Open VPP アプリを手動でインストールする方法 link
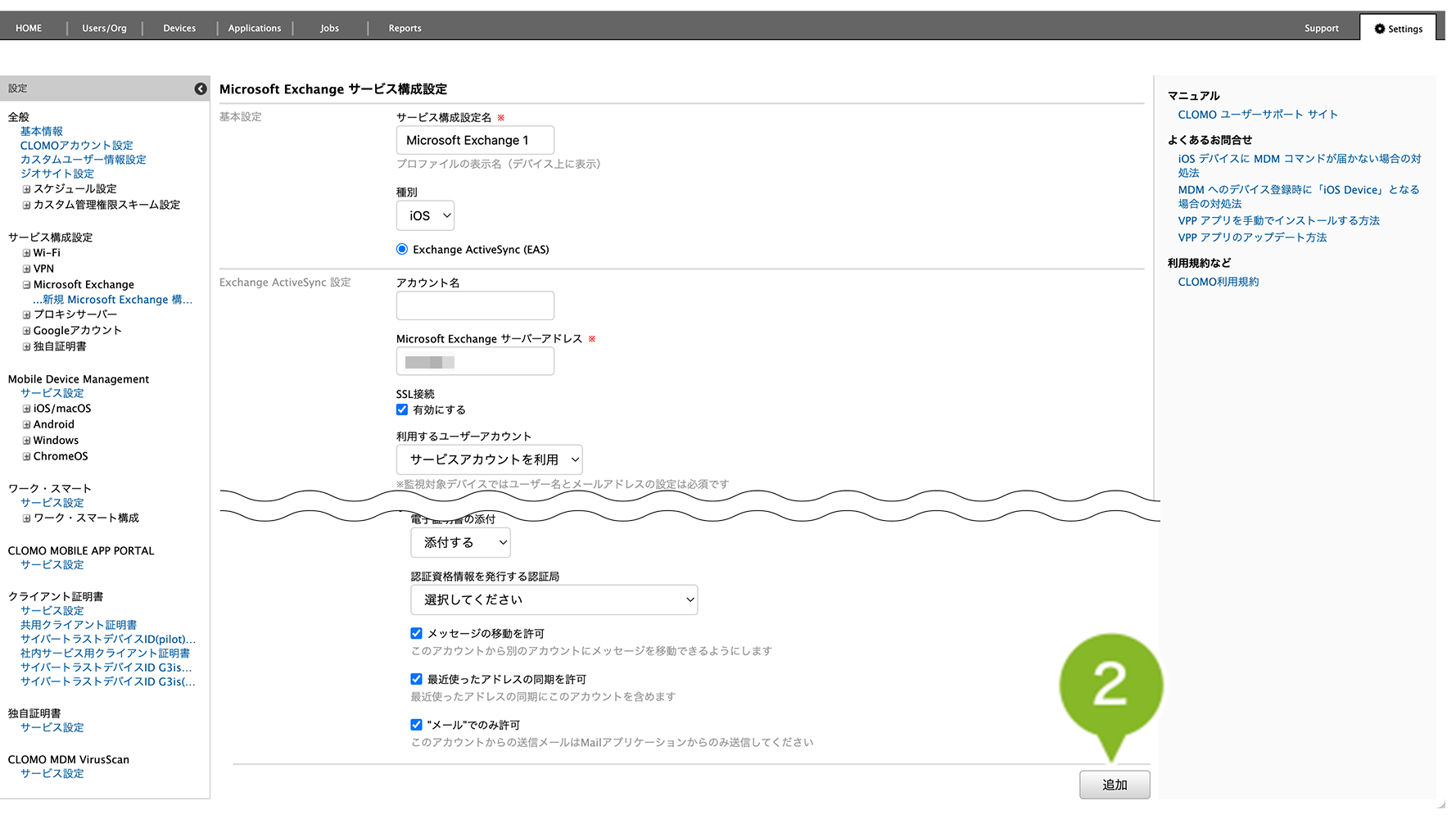This screenshot has height=819, width=1456. coord(1279,220)
